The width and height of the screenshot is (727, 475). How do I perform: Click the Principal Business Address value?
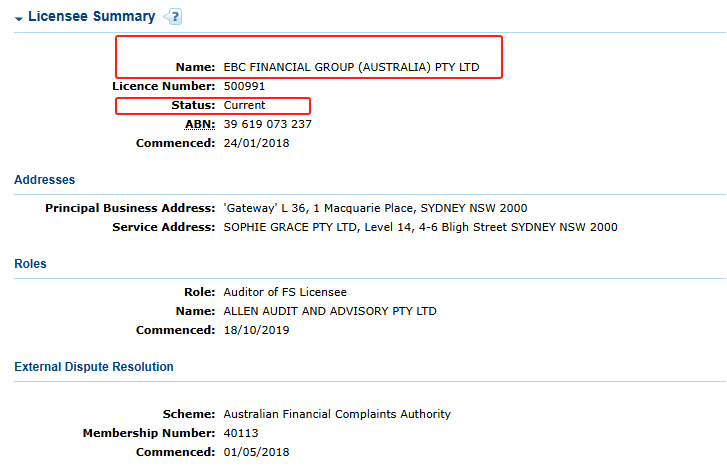pyautogui.click(x=375, y=208)
